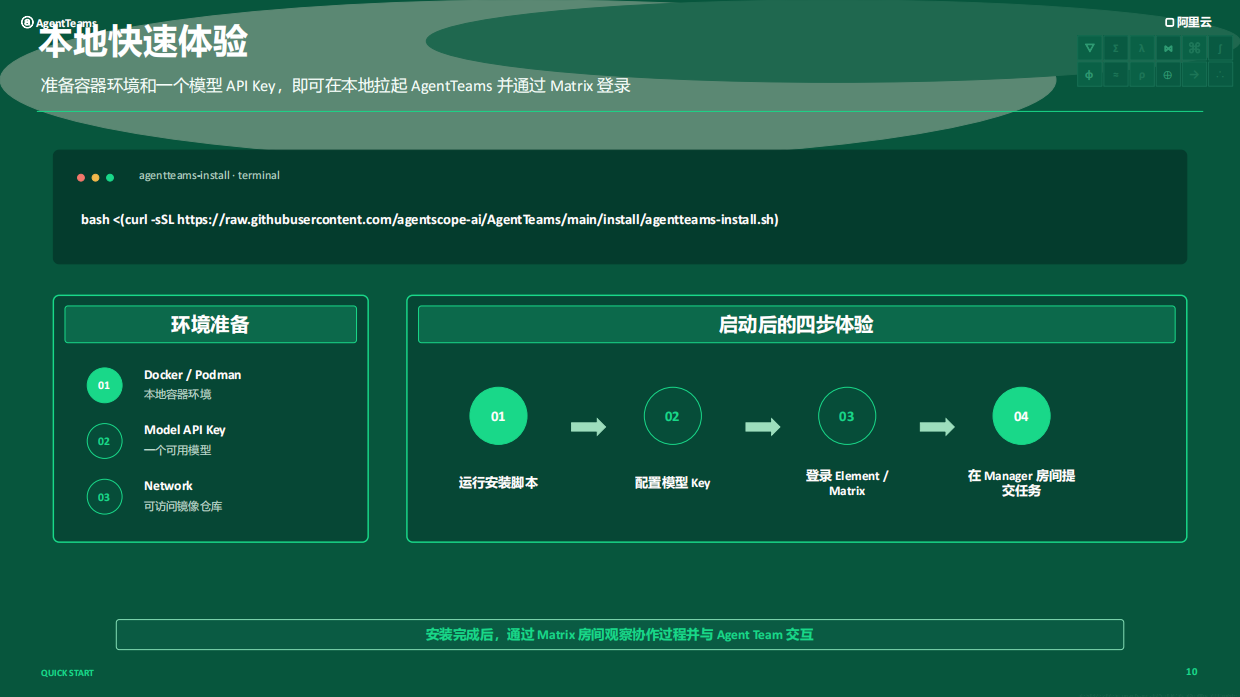Click the red dot in the terminal header

[81, 177]
